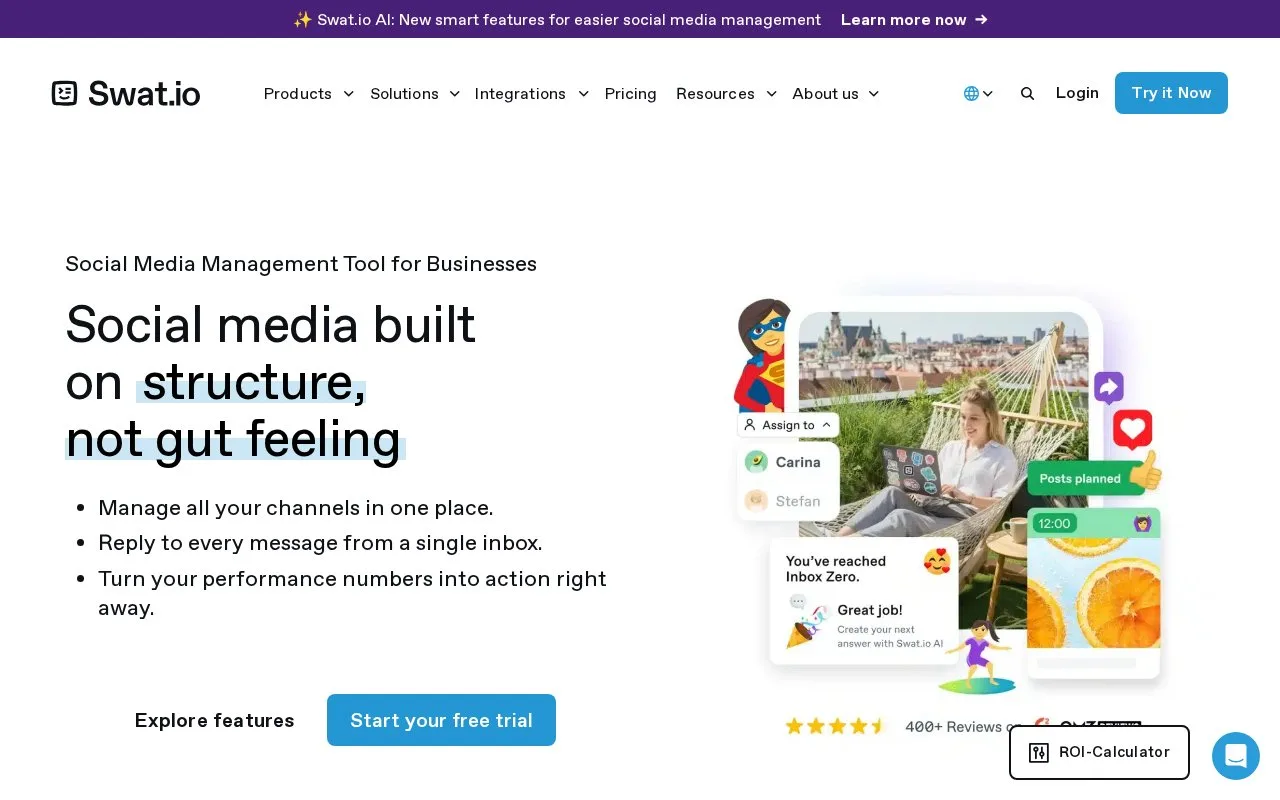Open the Products menu
The height and width of the screenshot is (800, 1280).
click(298, 94)
